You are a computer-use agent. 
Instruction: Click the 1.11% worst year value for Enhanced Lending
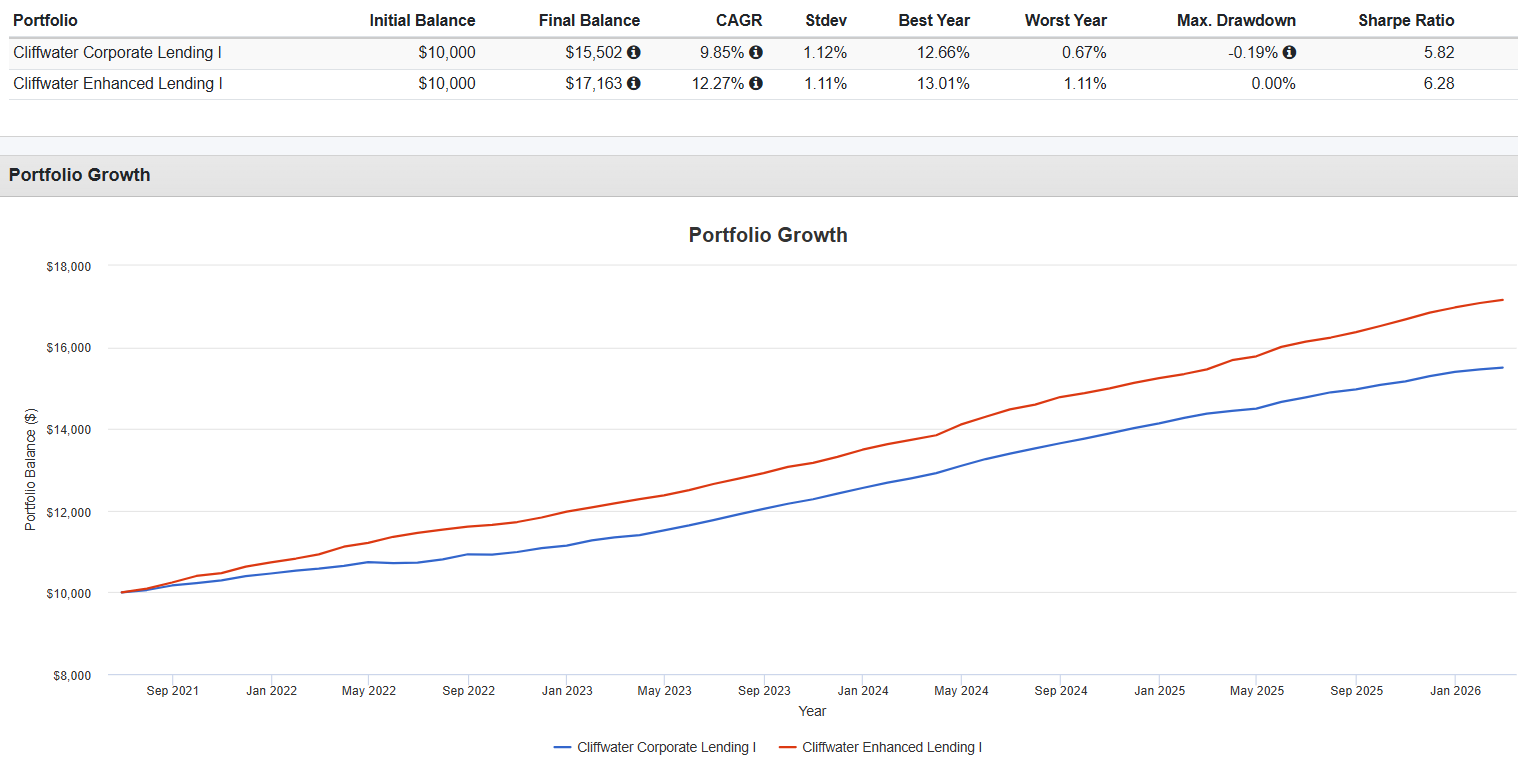tap(1085, 84)
